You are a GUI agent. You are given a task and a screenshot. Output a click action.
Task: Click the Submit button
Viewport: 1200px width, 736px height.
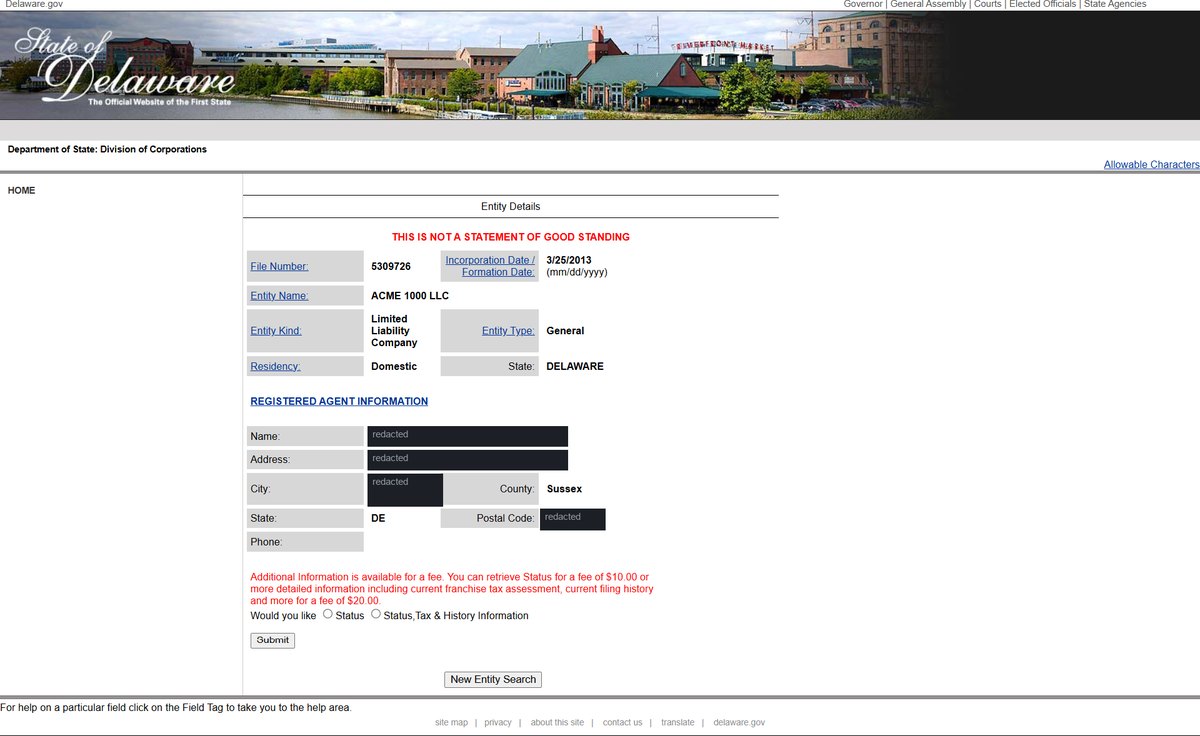coord(272,640)
